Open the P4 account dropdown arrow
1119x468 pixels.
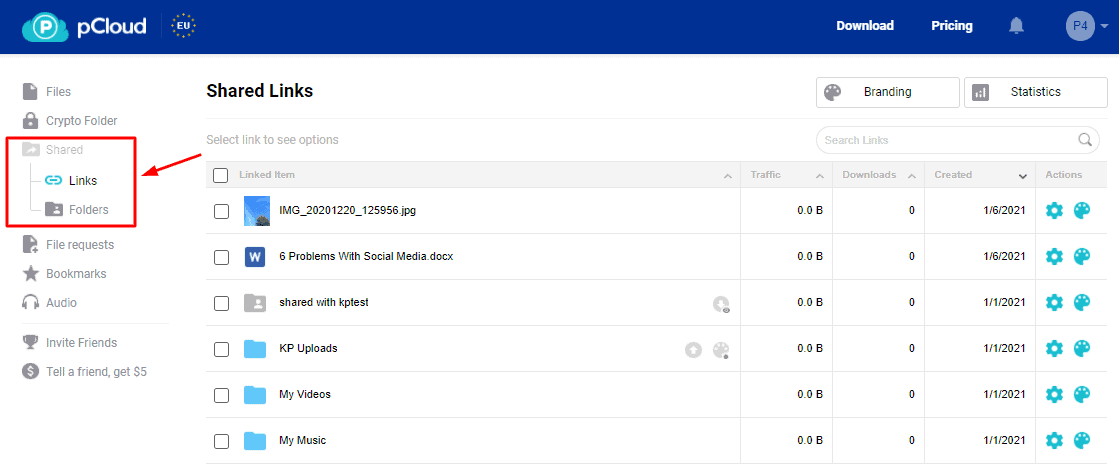tap(1104, 27)
